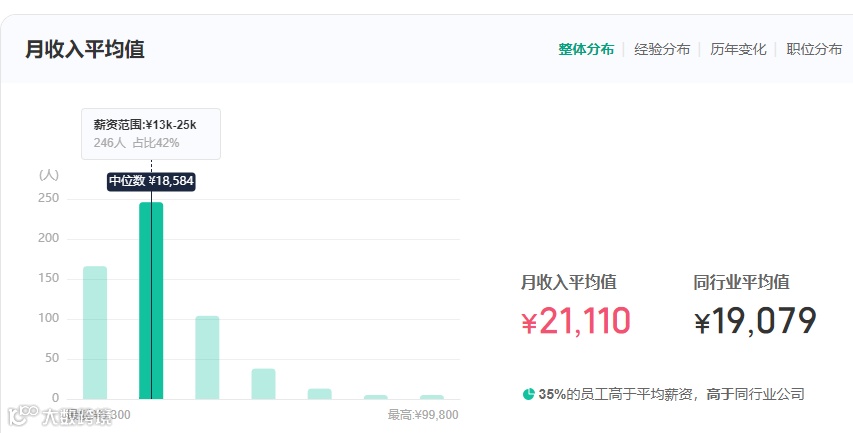Click the 35%的员工高于平均薪资 sentence
Screen dimensions: 853x433
671,394
